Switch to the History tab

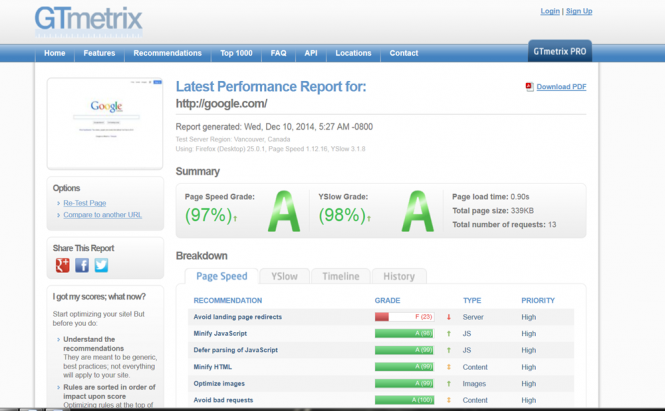399,277
